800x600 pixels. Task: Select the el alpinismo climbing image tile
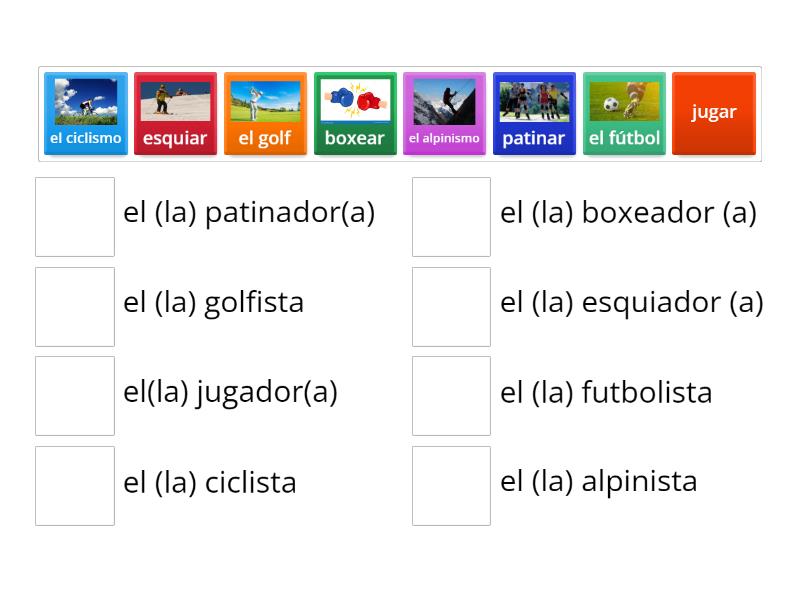pyautogui.click(x=445, y=112)
